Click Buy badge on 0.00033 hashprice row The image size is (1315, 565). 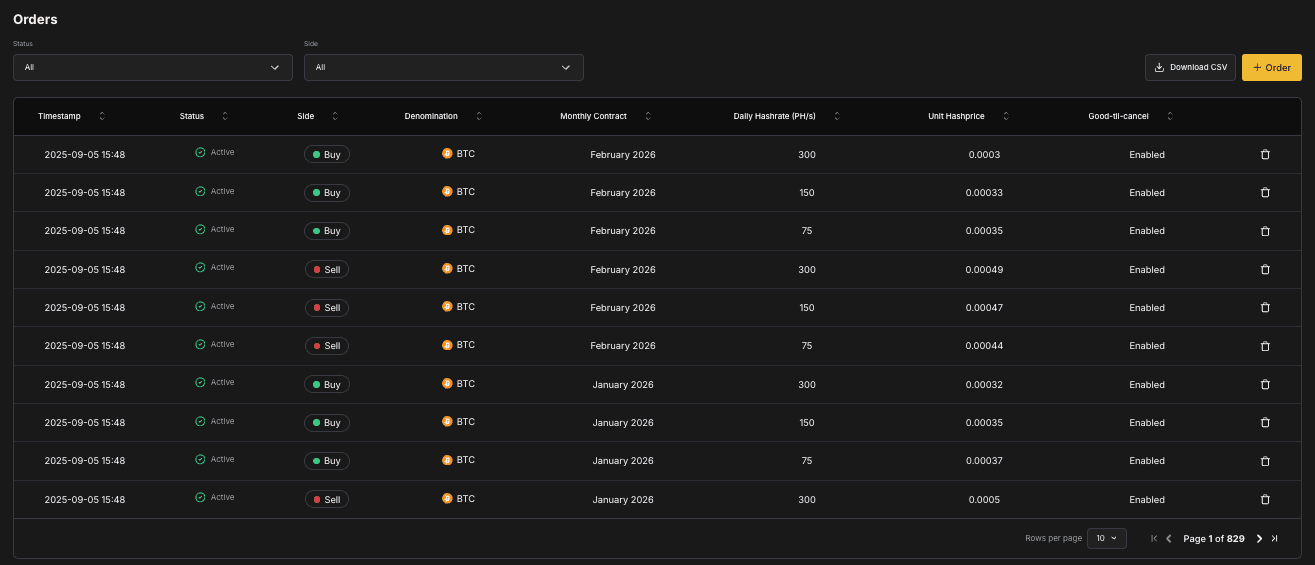[327, 193]
